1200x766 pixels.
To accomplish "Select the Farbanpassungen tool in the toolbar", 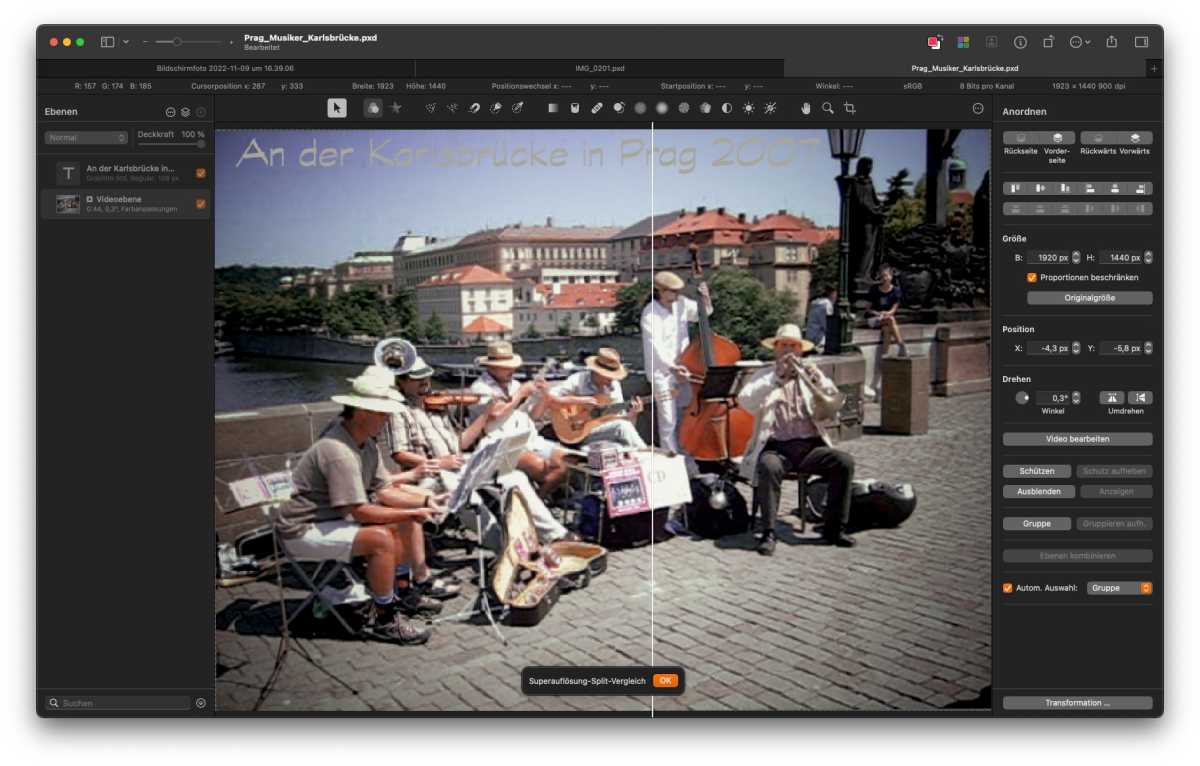I will pos(374,108).
